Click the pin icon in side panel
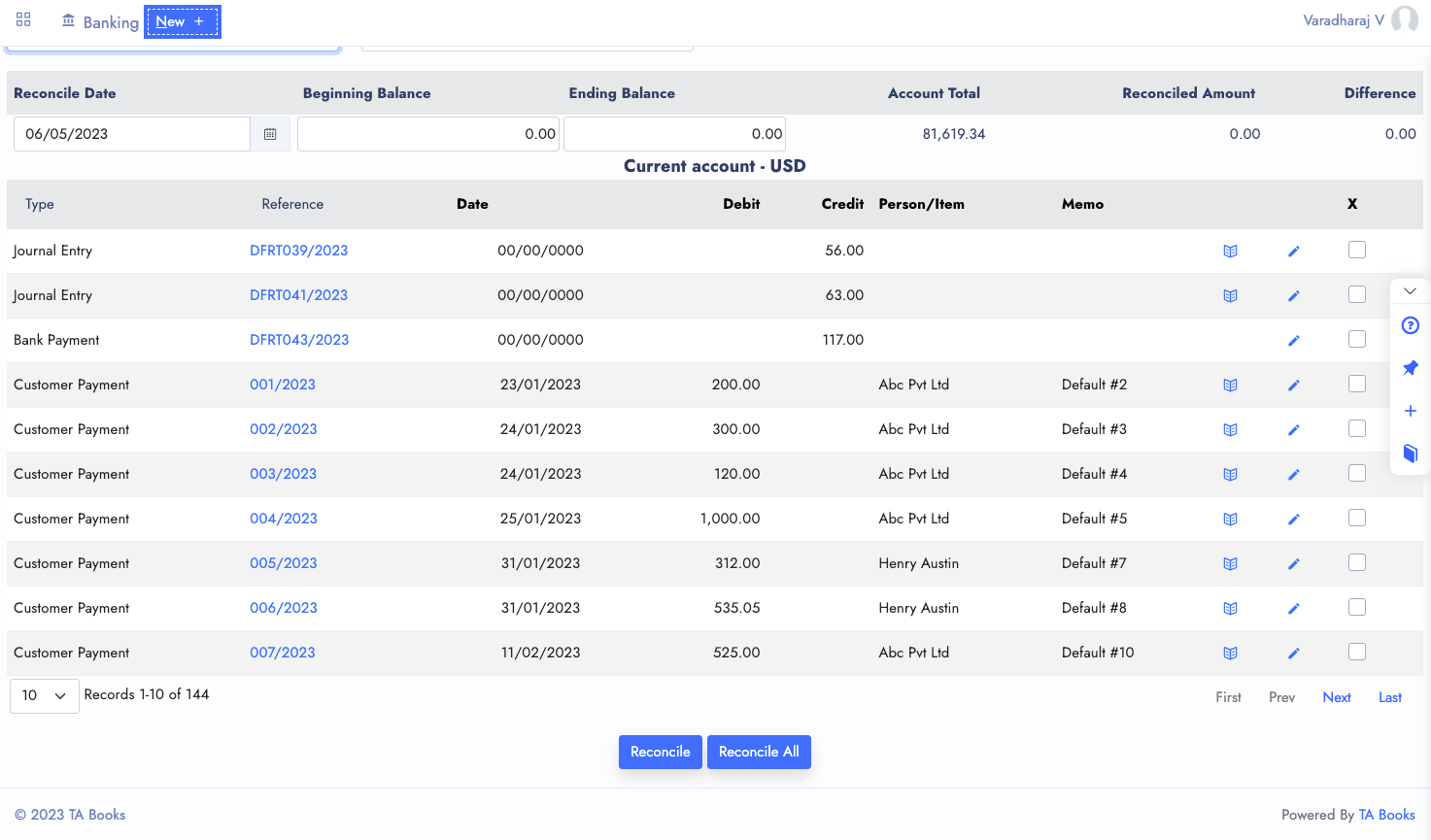The height and width of the screenshot is (840, 1431). point(1411,368)
